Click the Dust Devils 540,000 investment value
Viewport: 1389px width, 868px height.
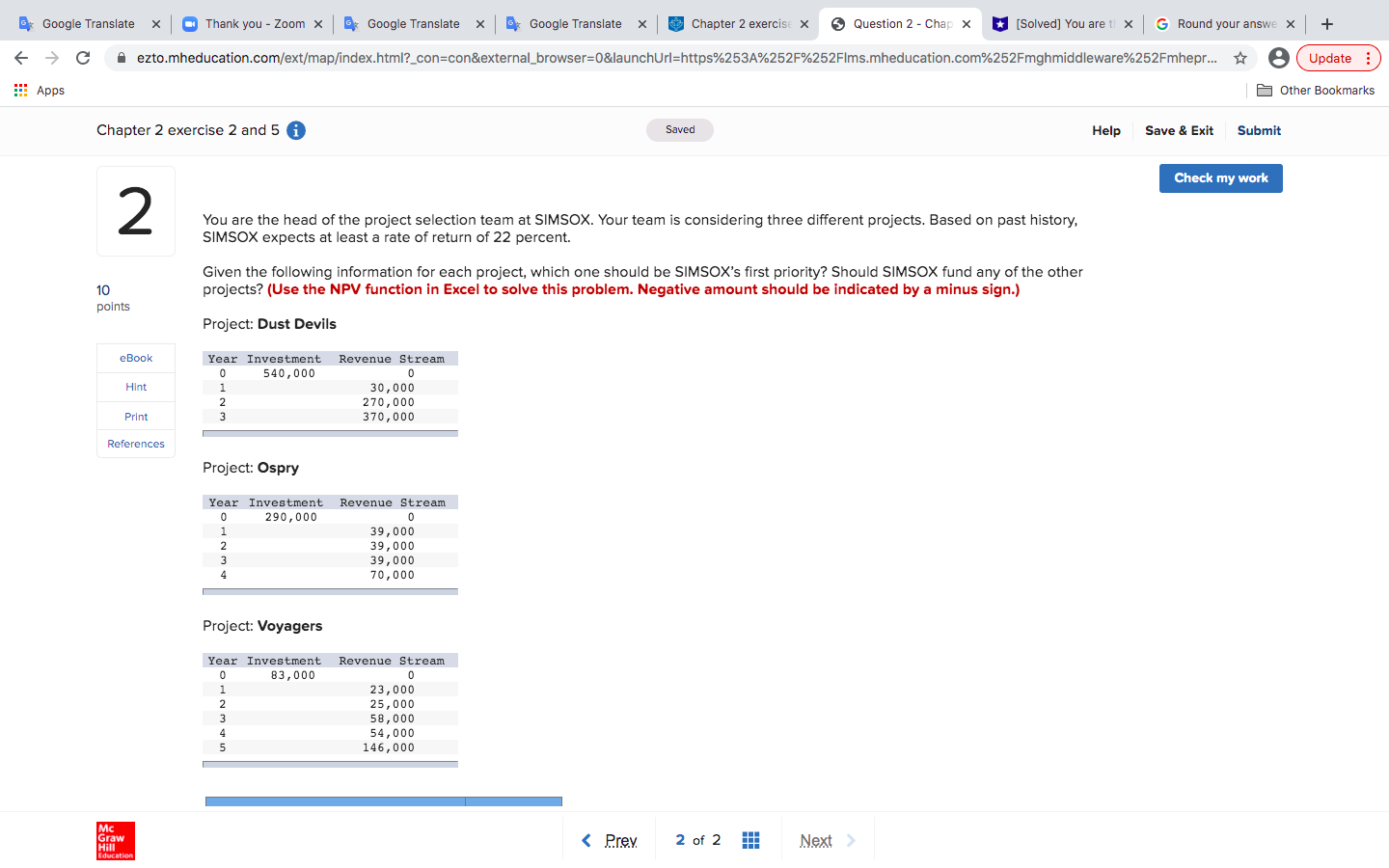(289, 373)
